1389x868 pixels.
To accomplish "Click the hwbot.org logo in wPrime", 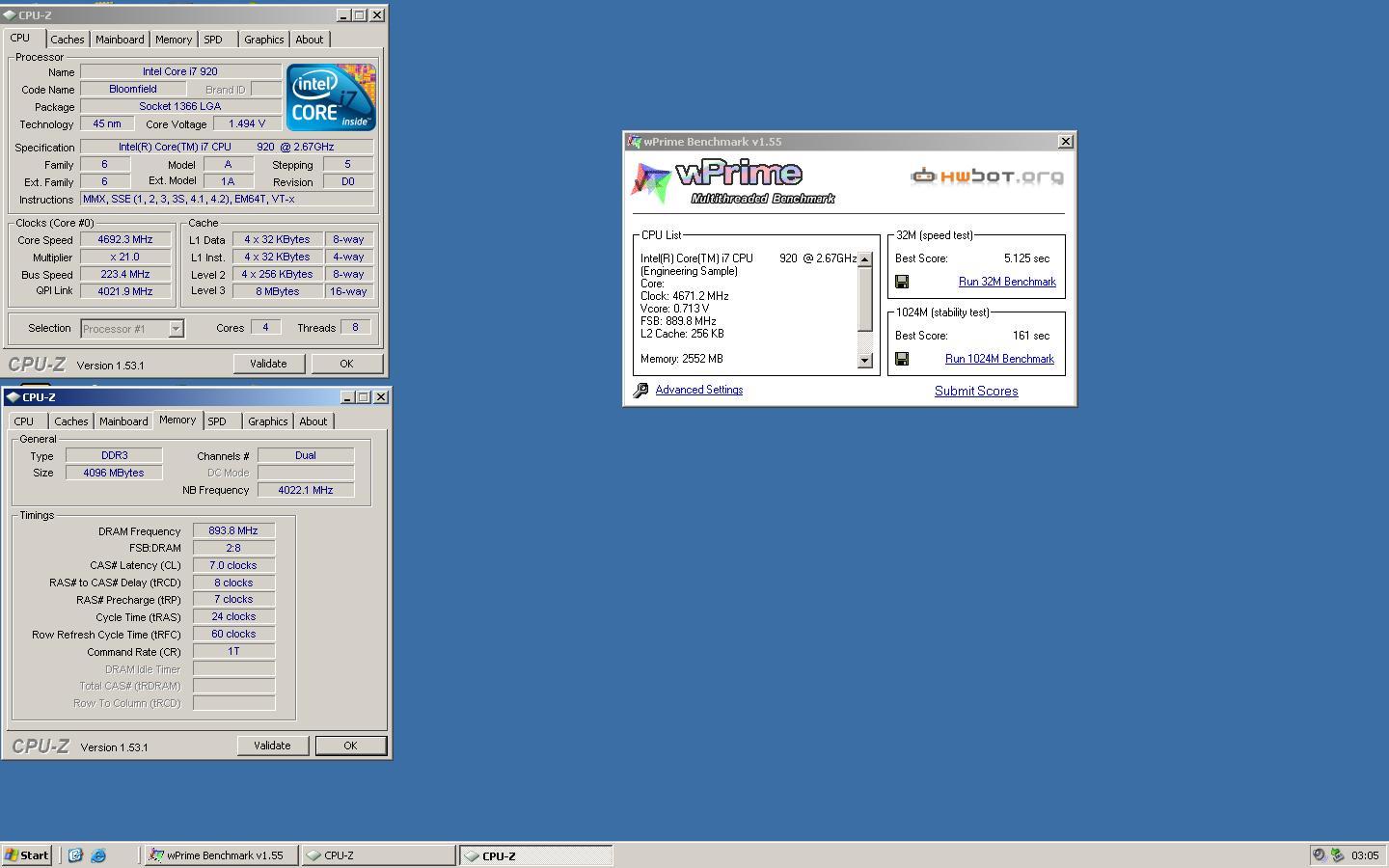I will (988, 176).
